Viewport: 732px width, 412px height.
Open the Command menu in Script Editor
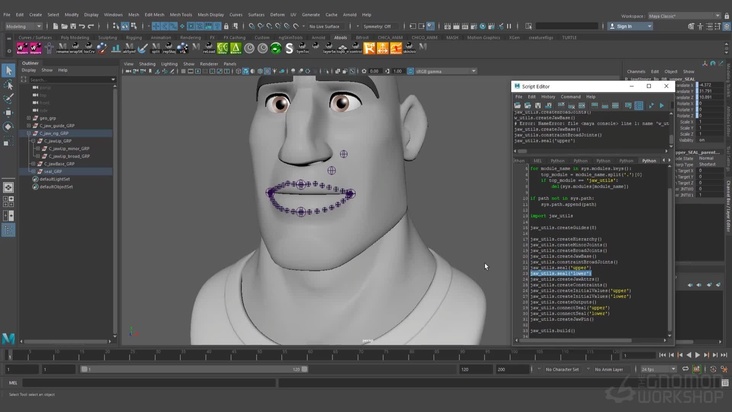(570, 97)
